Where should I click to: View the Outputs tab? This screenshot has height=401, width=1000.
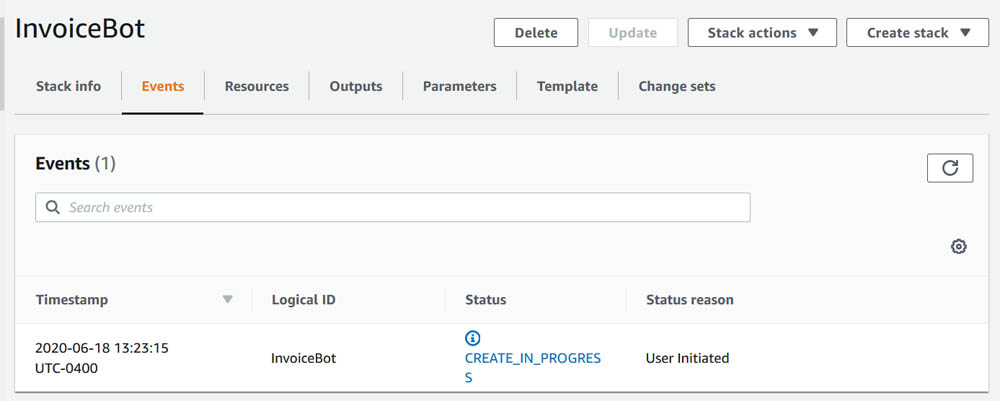click(356, 86)
